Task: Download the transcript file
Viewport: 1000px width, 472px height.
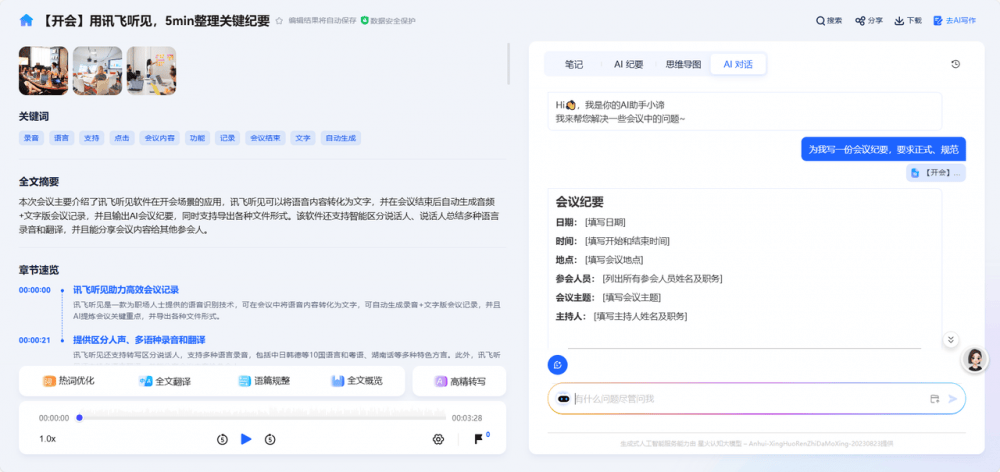Action: click(x=908, y=20)
